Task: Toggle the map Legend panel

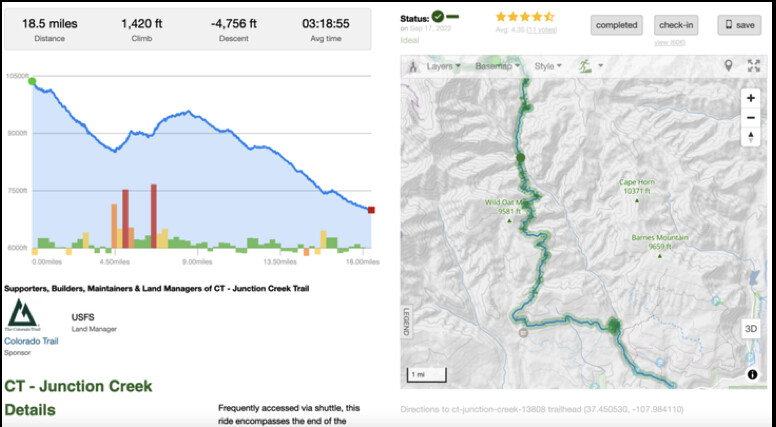Action: pyautogui.click(x=407, y=320)
